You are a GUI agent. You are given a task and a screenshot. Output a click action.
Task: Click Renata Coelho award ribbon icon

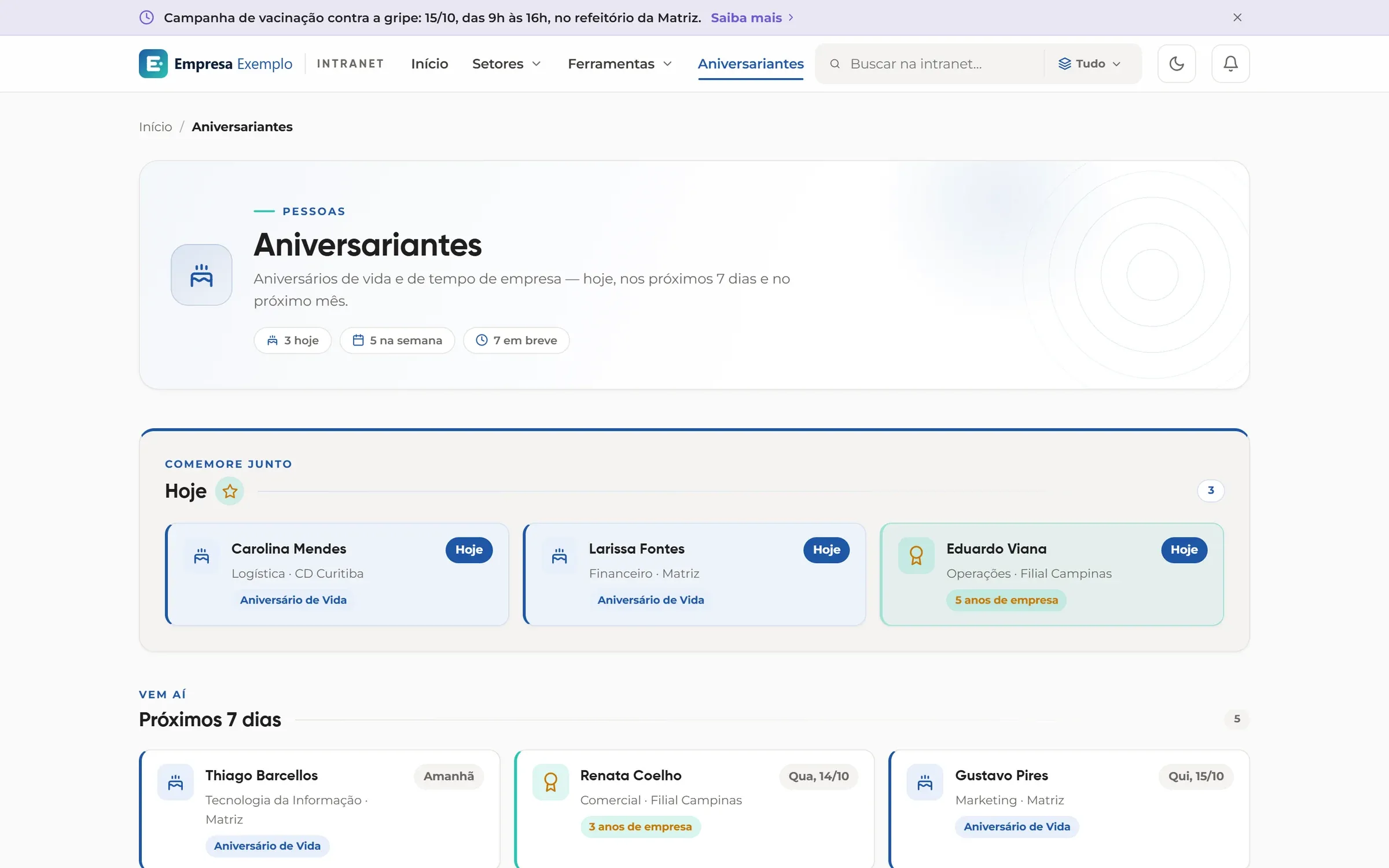[550, 782]
